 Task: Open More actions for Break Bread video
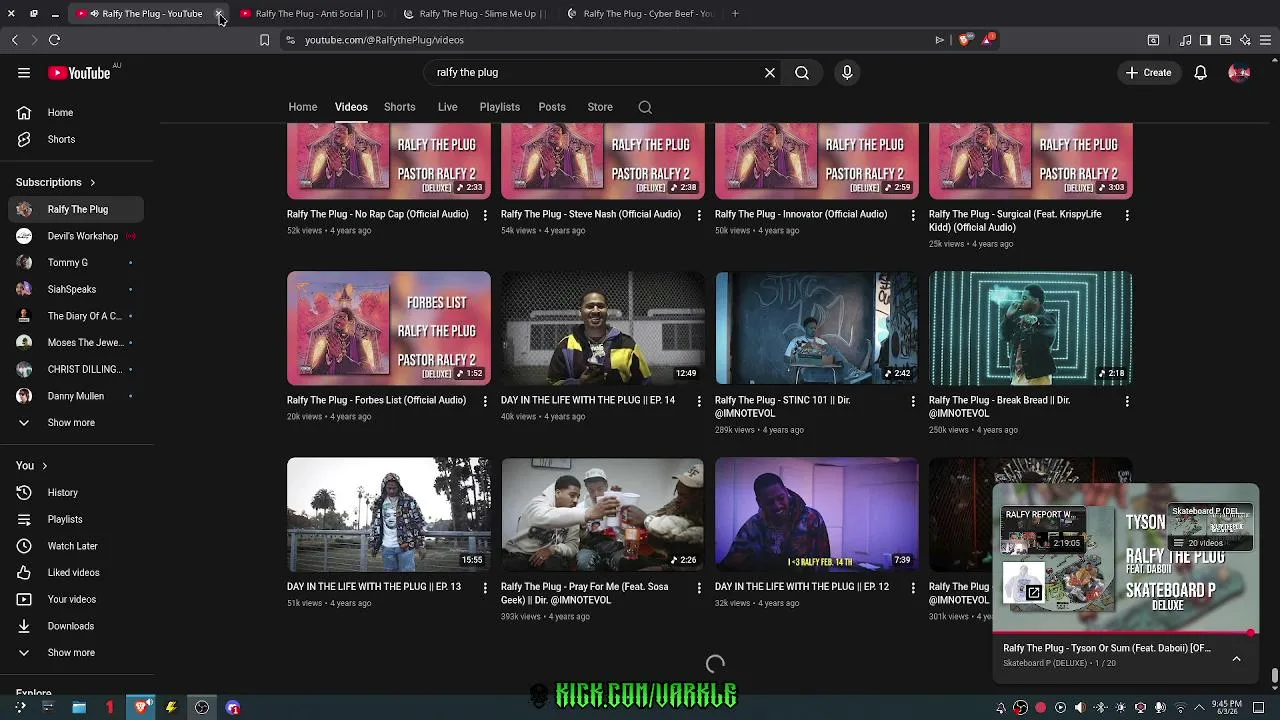tap(1127, 401)
